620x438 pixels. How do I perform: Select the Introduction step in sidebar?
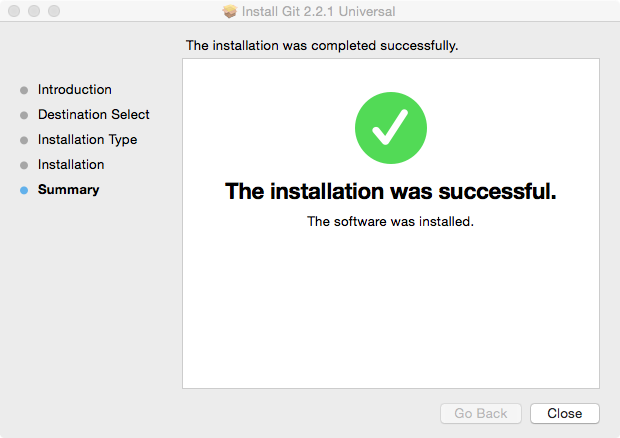click(x=75, y=89)
